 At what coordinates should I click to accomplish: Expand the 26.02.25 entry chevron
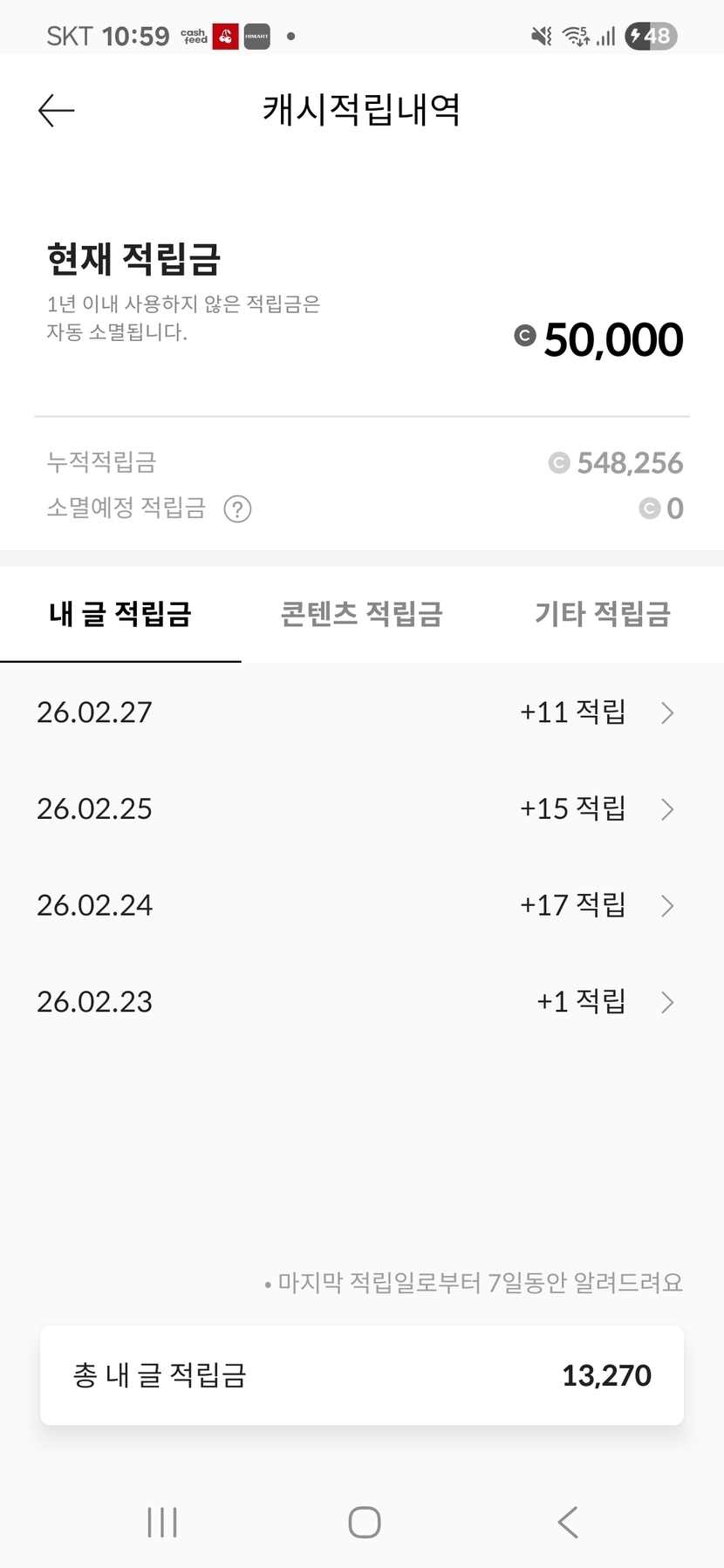667,809
